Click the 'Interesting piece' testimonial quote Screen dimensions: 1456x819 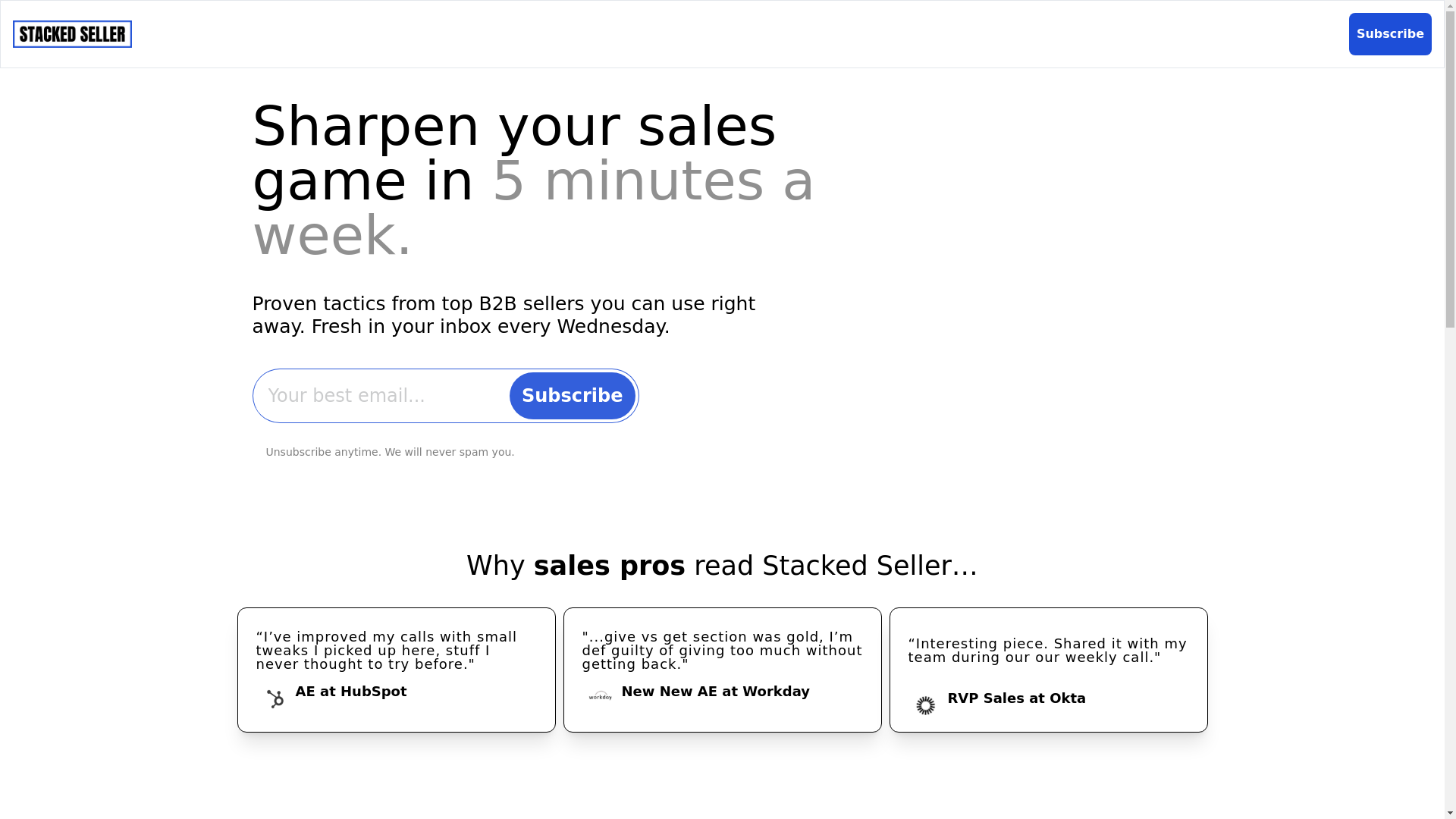[x=1047, y=651]
